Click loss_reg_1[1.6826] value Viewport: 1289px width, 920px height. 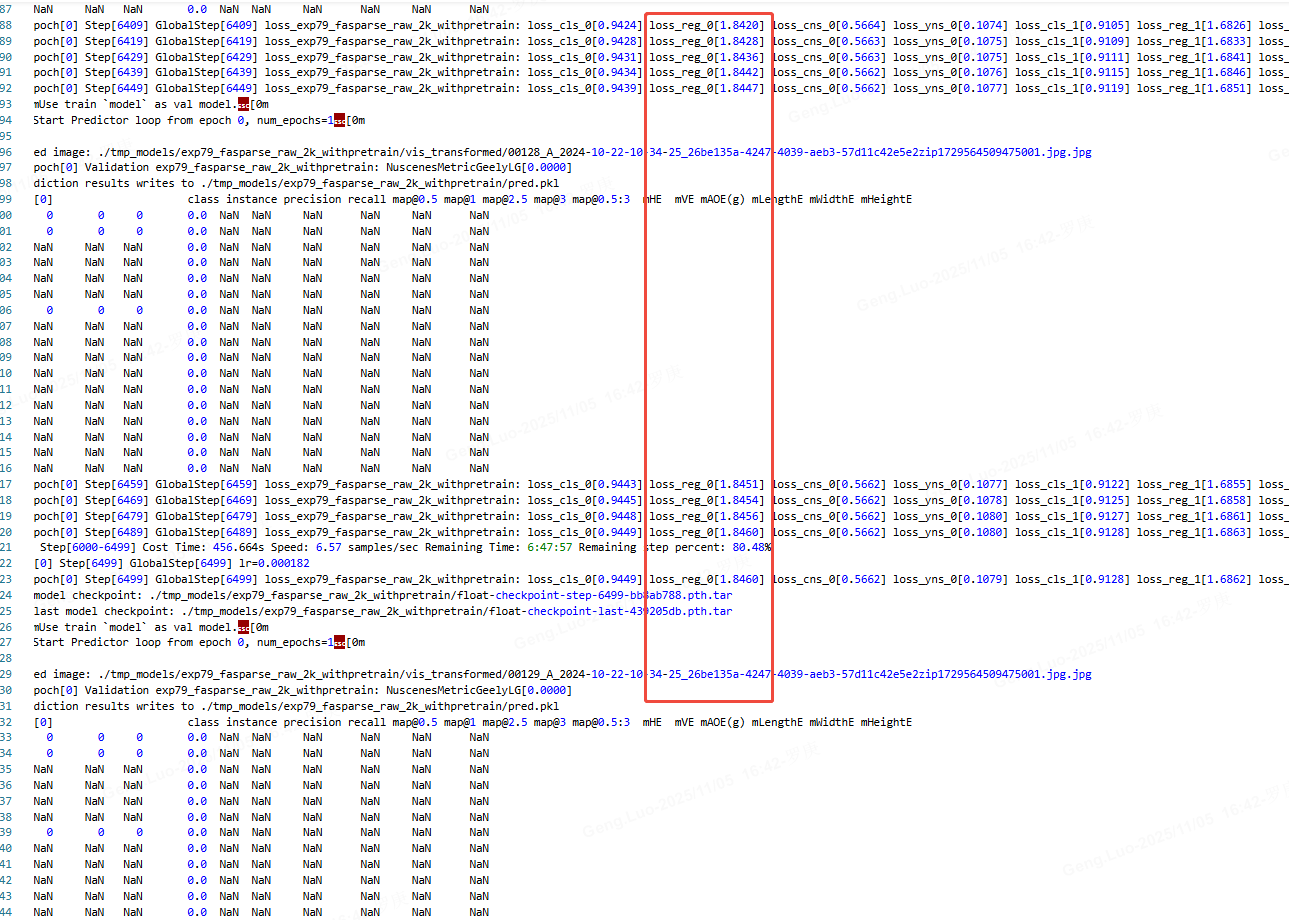[1195, 25]
